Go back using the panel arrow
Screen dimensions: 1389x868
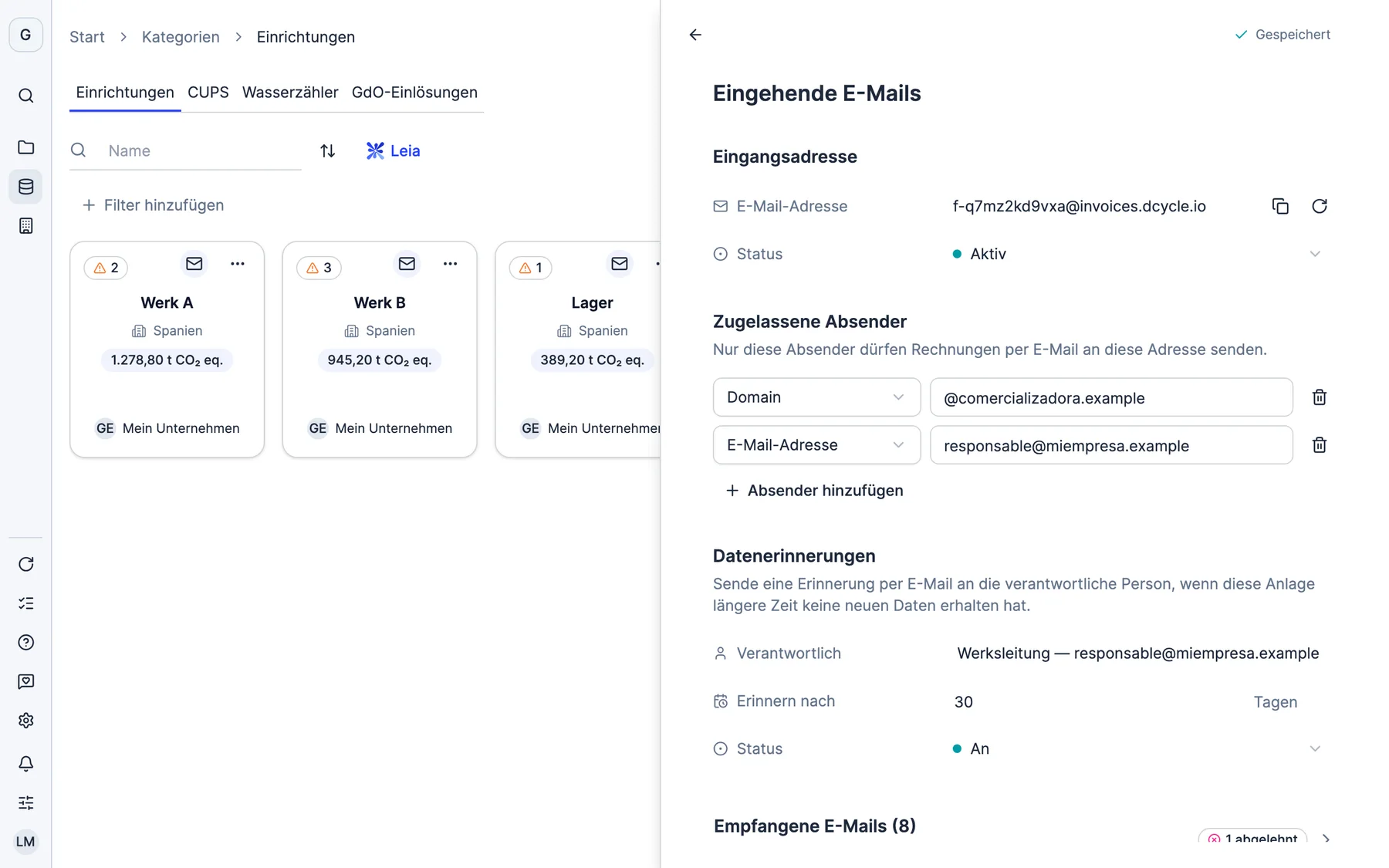click(x=695, y=35)
